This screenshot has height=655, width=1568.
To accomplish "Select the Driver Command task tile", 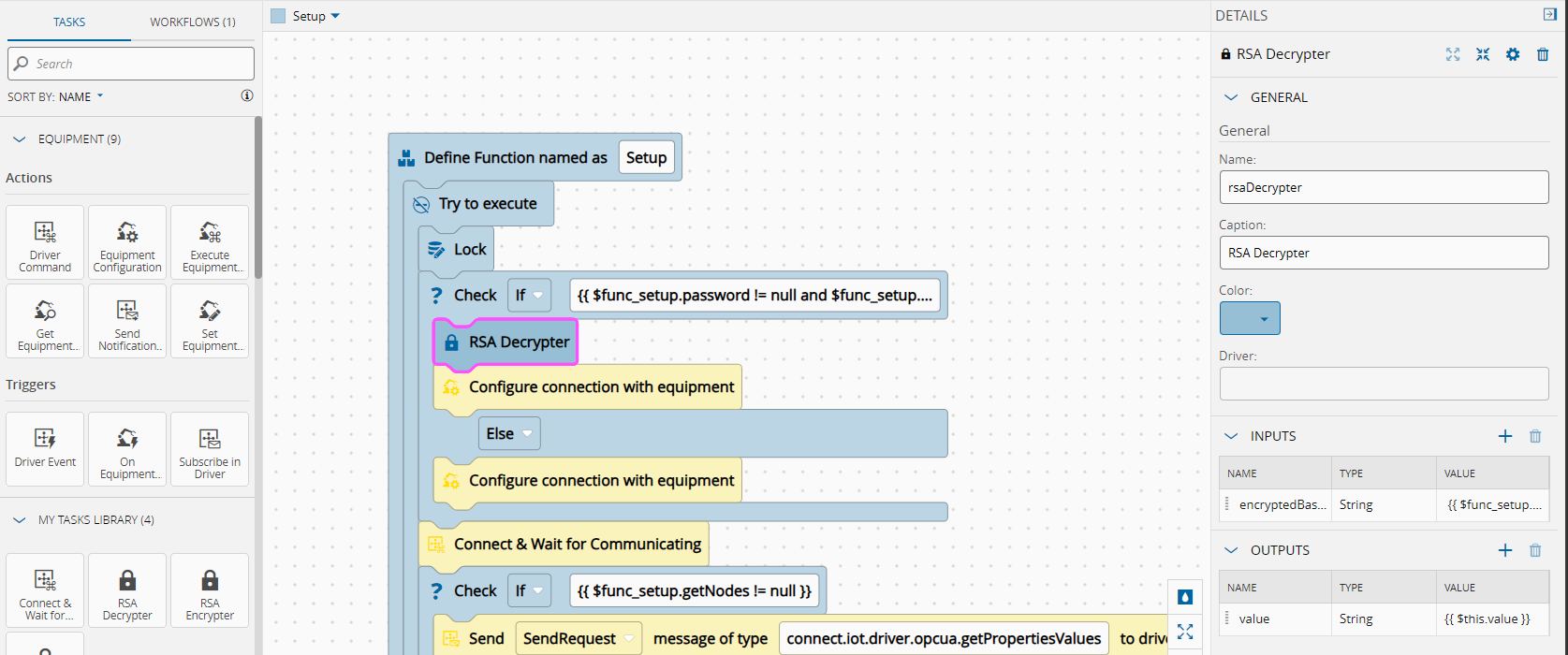I will click(x=45, y=242).
